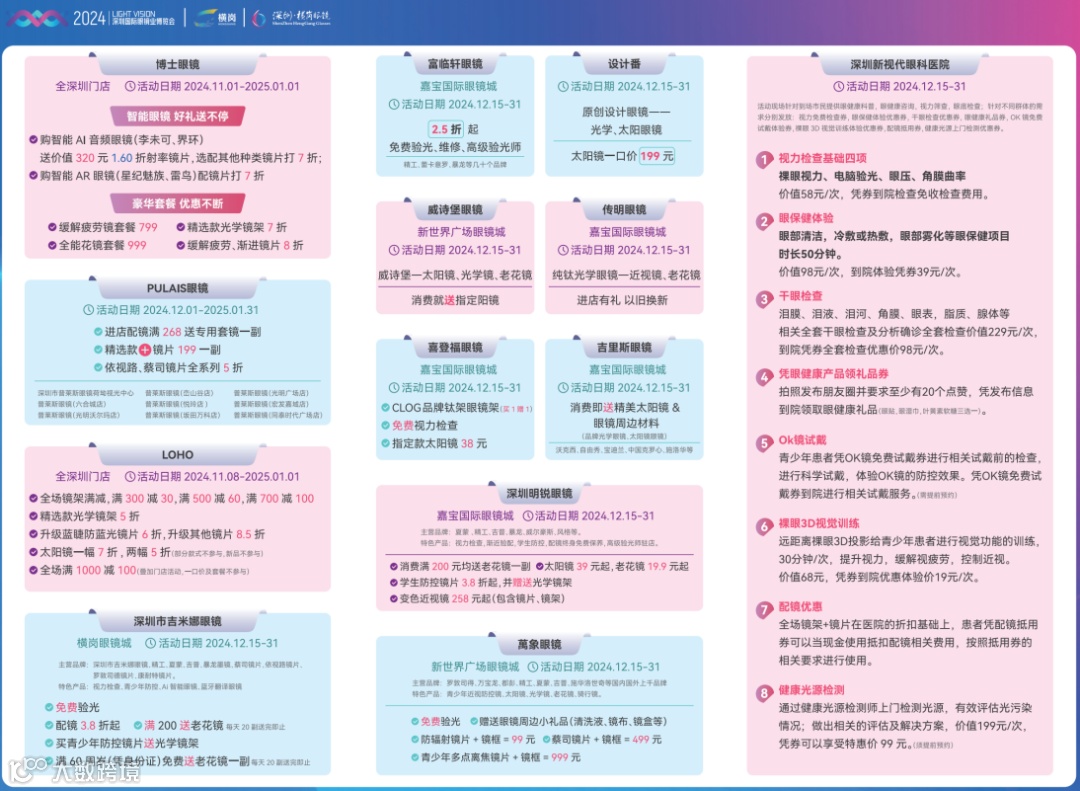Click the 智能眼镜 好礼送不停 banner
The image size is (1080, 791).
pos(177,116)
